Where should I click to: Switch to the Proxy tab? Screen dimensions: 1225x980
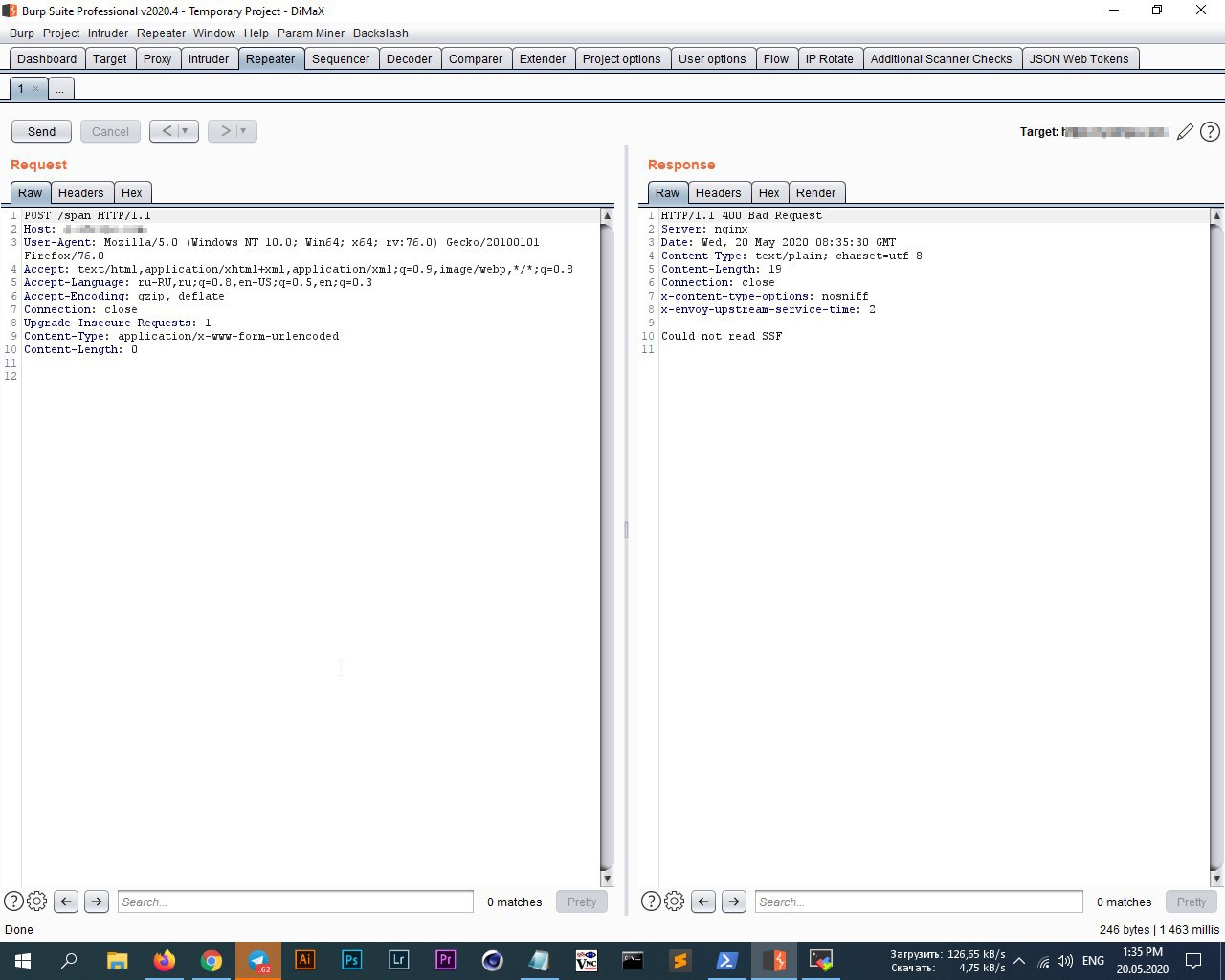[x=158, y=58]
